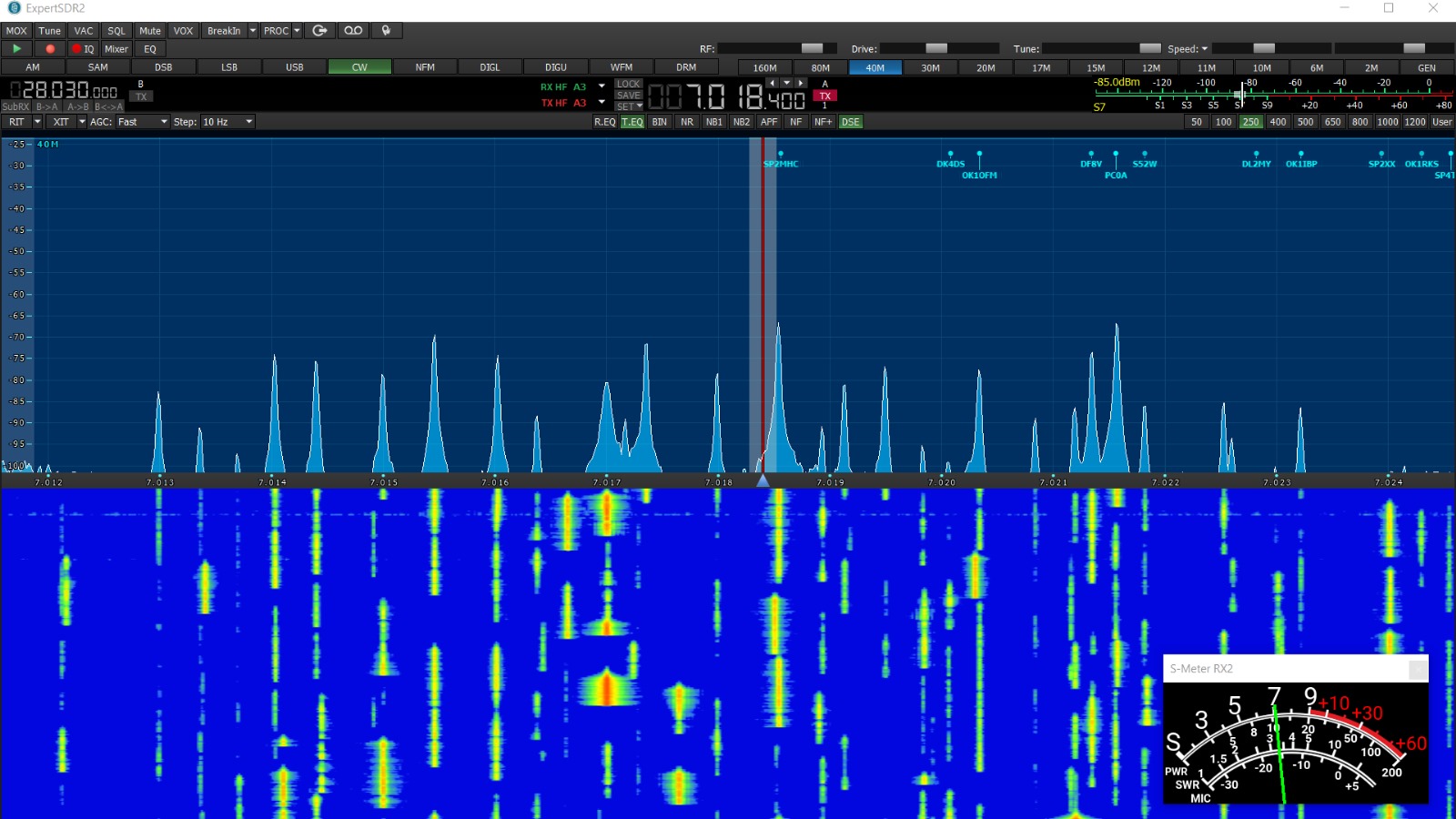Click the red record button
The height and width of the screenshot is (819, 1456).
click(x=50, y=49)
